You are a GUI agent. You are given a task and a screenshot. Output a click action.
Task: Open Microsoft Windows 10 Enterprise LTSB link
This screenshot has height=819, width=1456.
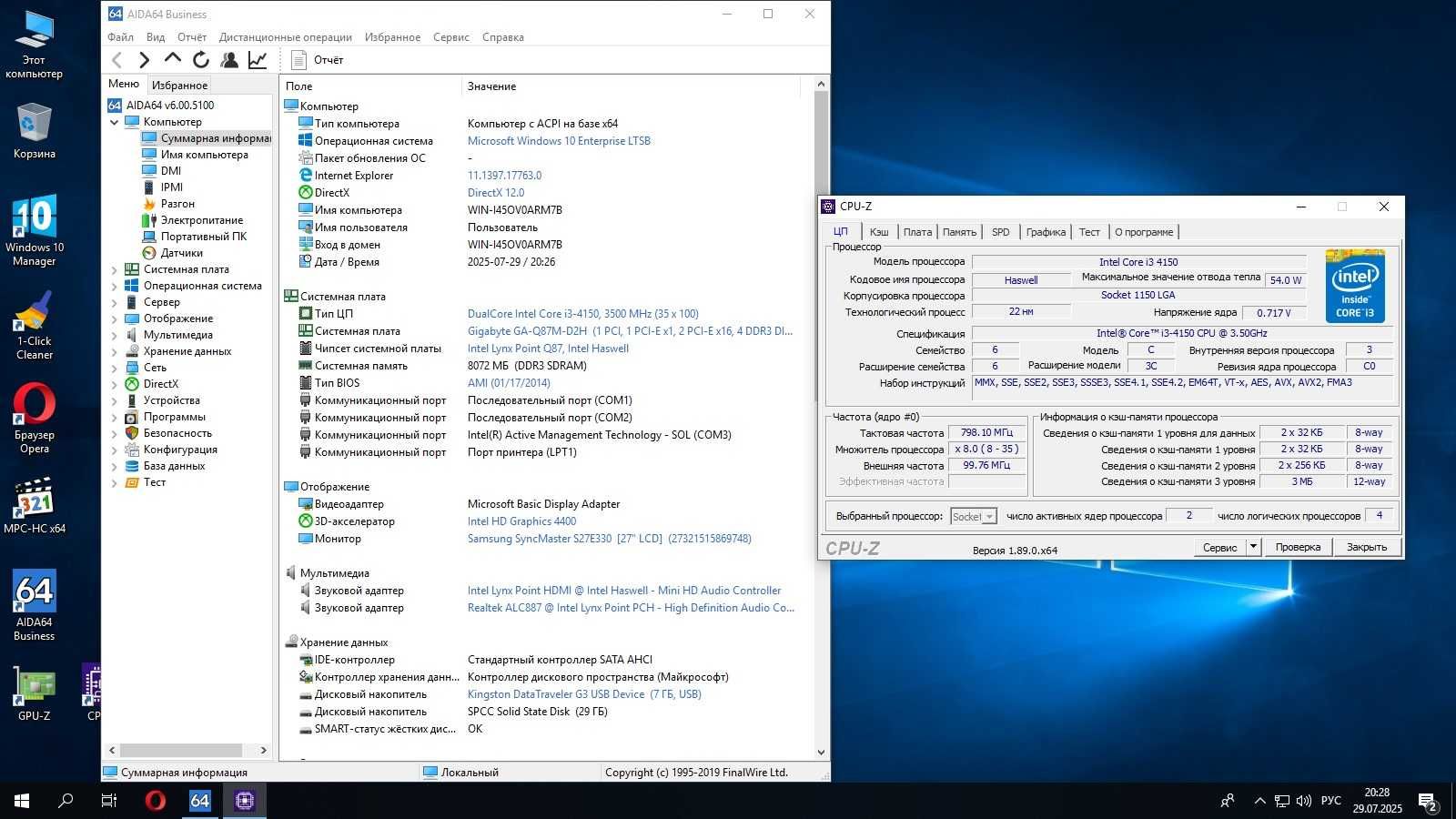(x=559, y=141)
